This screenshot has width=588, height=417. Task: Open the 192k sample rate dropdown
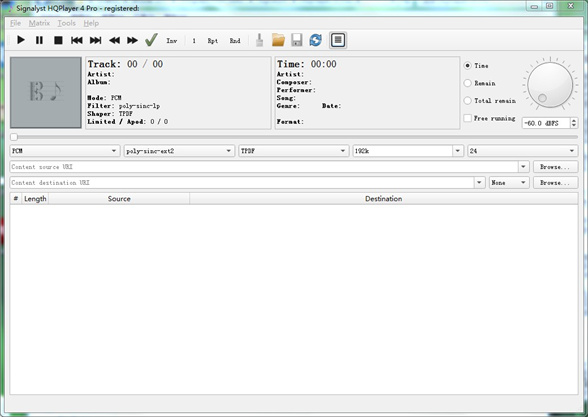408,151
